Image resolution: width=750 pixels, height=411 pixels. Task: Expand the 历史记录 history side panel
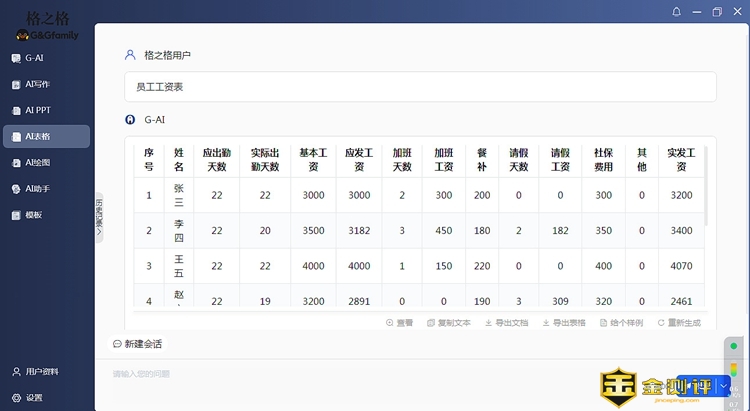coord(99,217)
